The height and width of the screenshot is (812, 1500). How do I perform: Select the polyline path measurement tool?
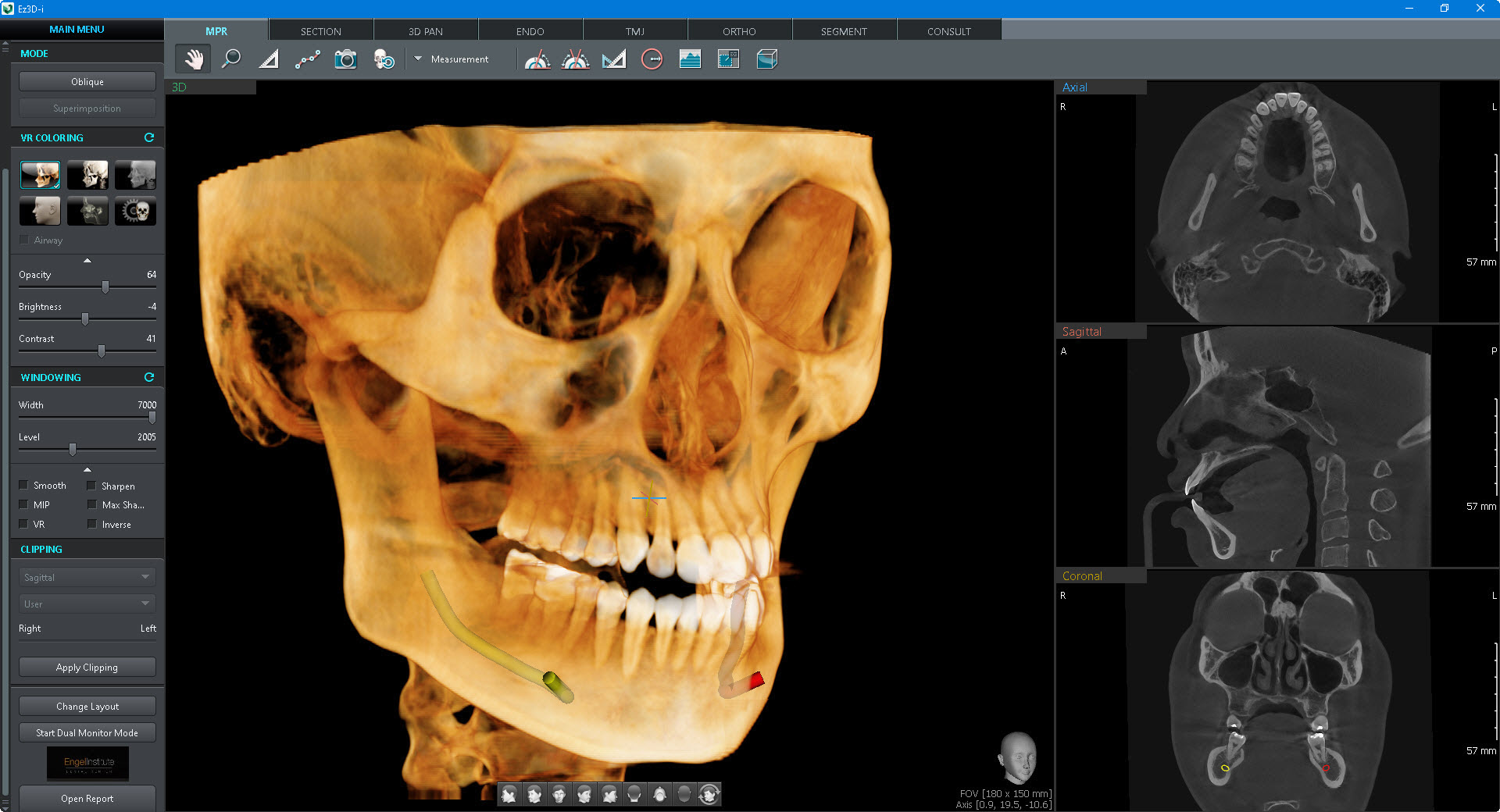[307, 59]
